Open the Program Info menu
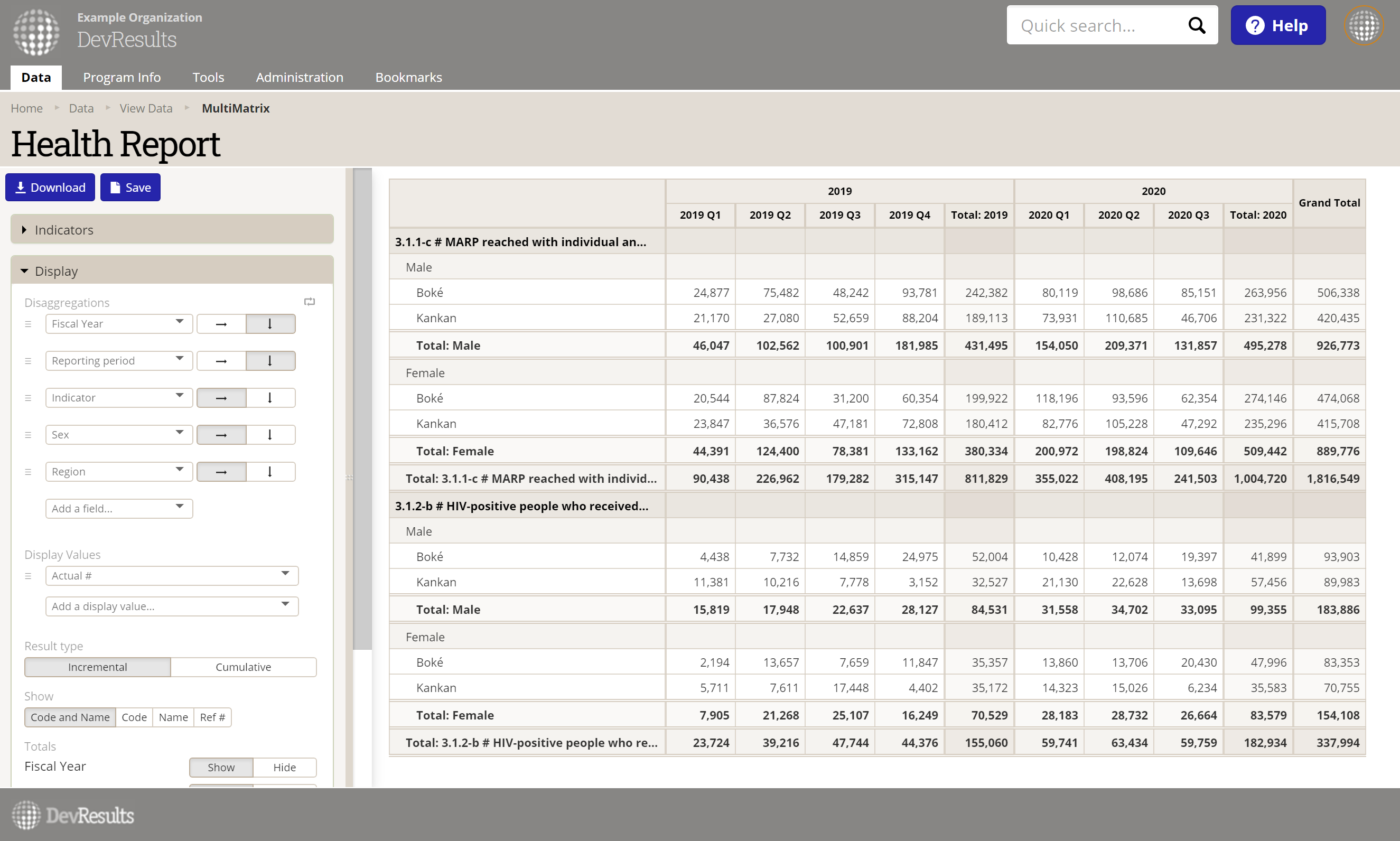 coord(122,77)
